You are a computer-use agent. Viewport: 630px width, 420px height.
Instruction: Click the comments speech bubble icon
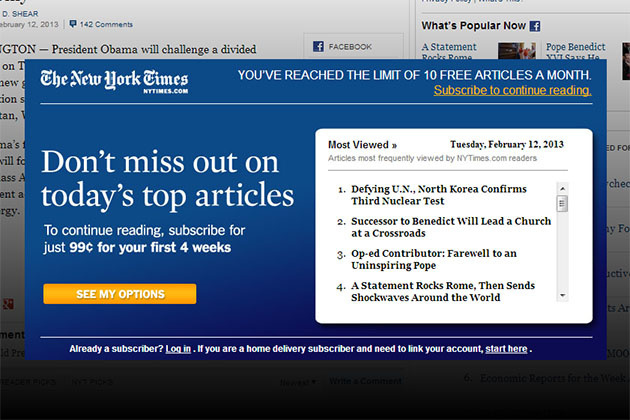coord(73,24)
